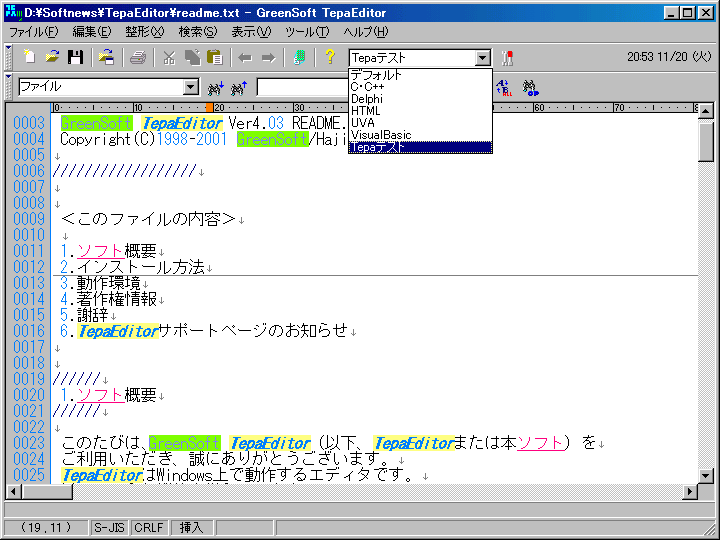Click toolbar drag handle on main toolbar
720x540 pixels.
coord(8,57)
